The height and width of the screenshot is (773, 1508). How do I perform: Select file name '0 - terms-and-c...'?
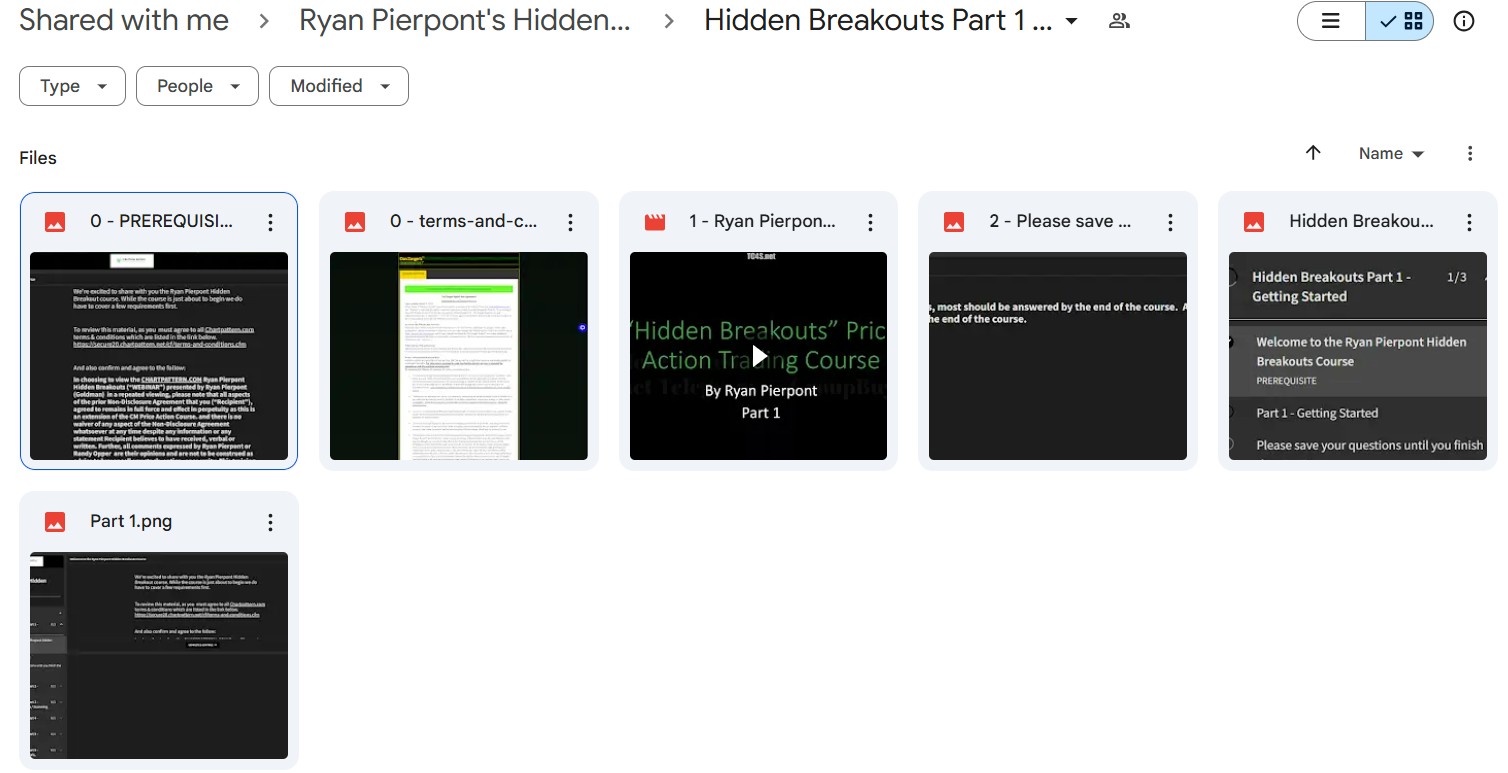tap(463, 222)
